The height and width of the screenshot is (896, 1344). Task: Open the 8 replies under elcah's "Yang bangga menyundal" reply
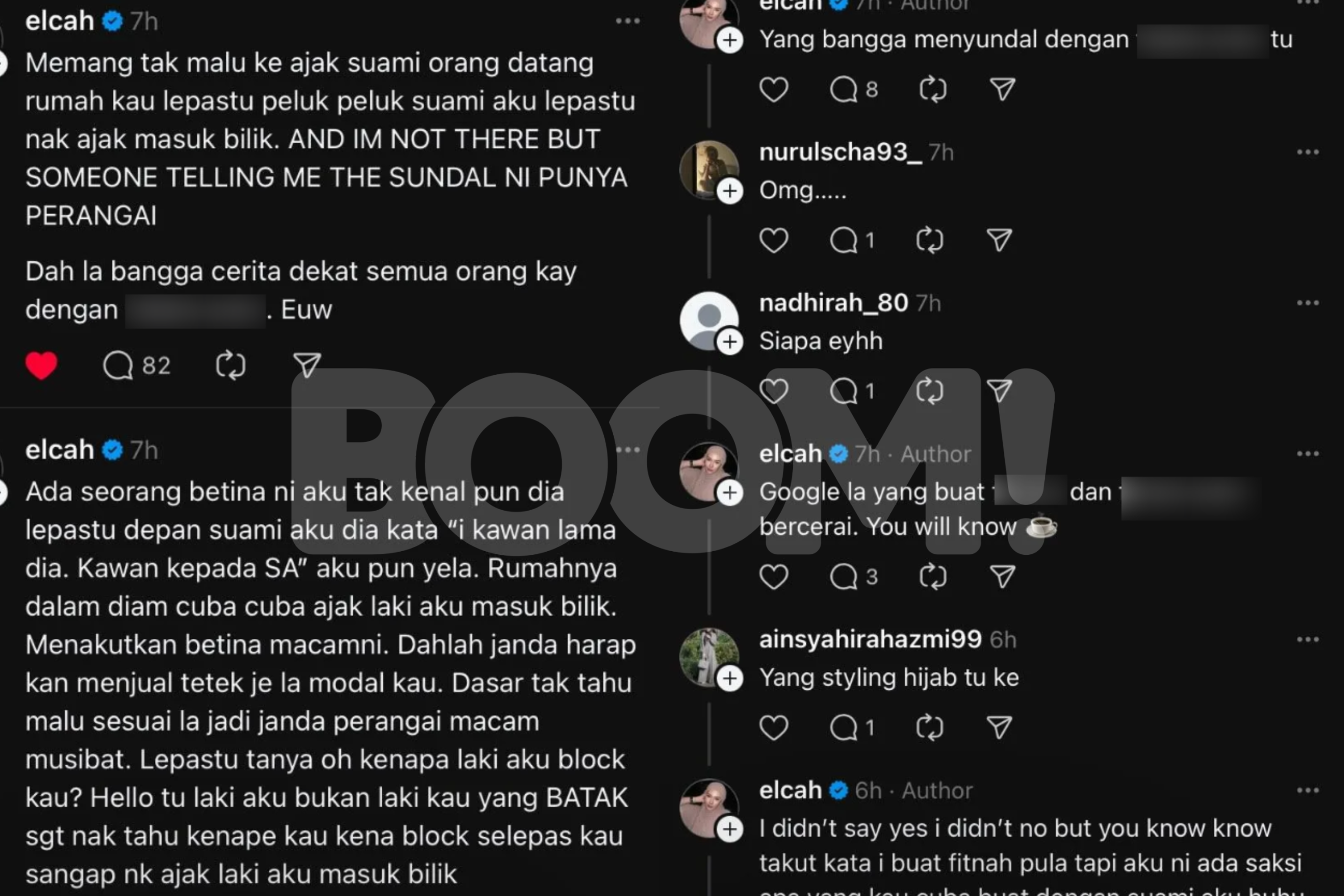[854, 89]
